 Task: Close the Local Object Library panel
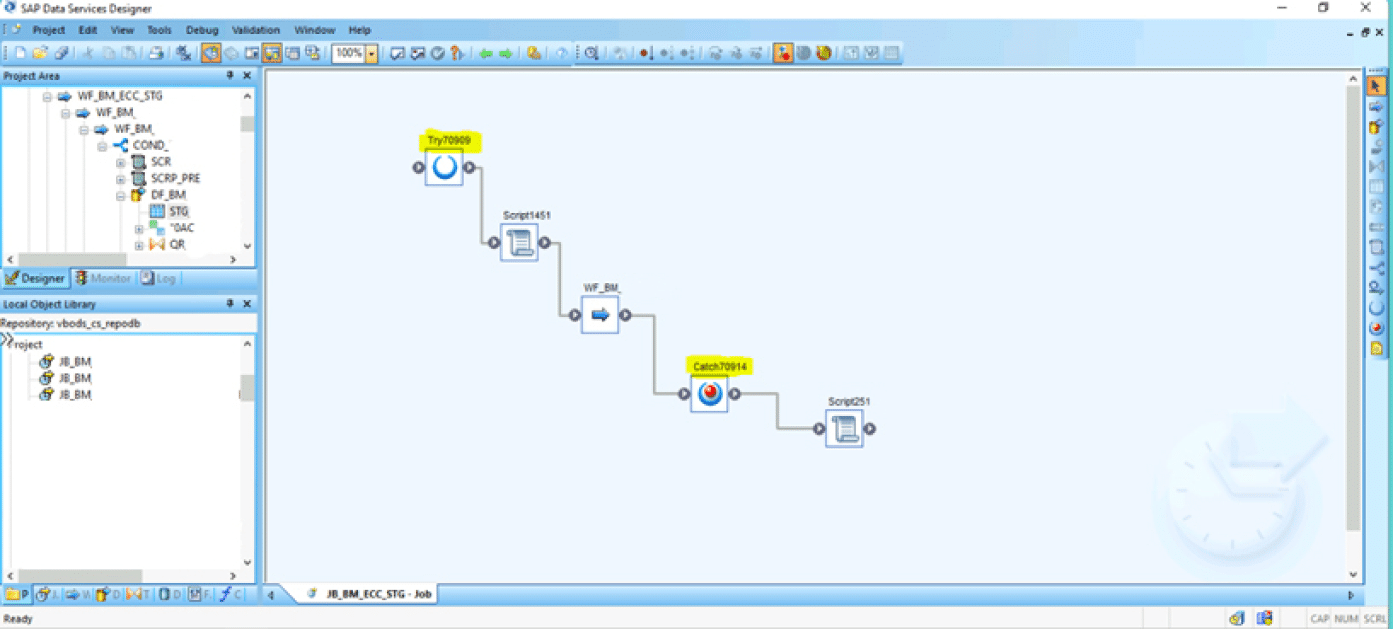point(247,303)
